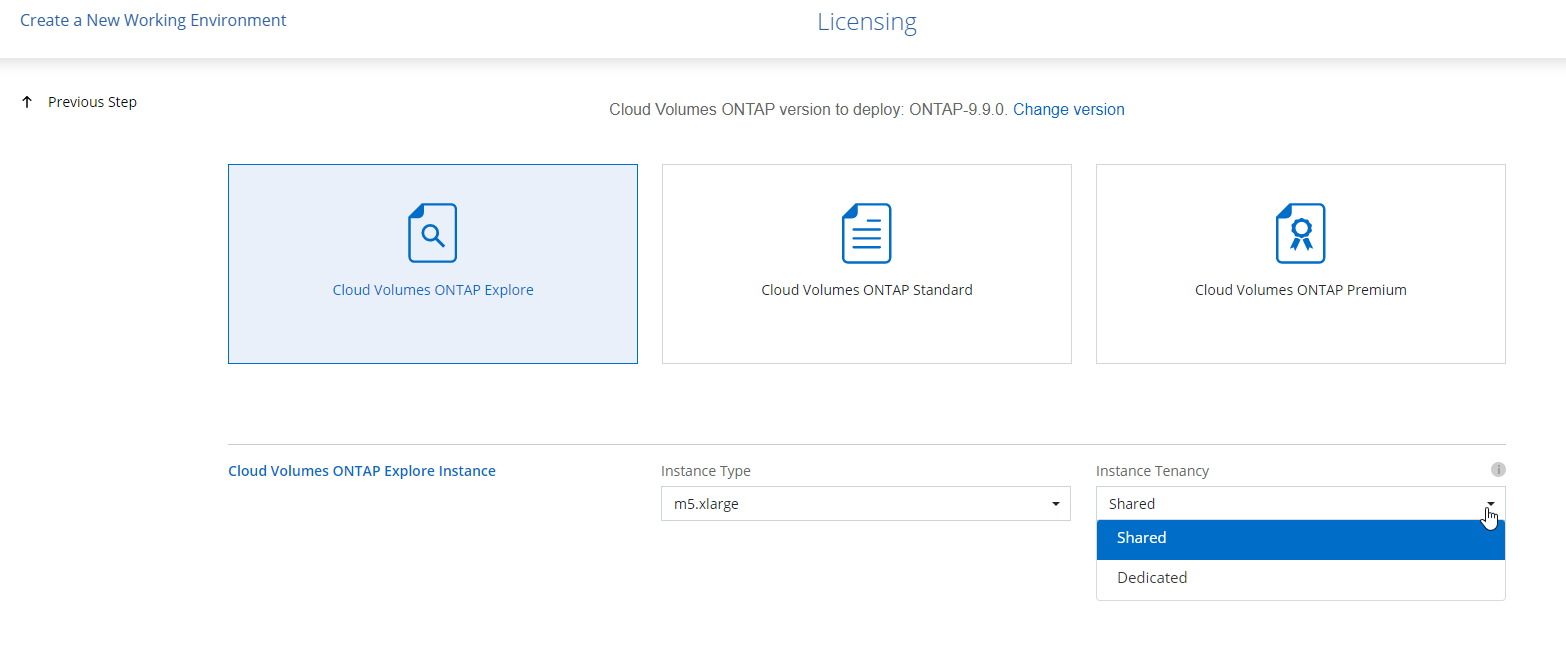Click the Create a New Working Environment title
This screenshot has width=1566, height=646.
point(153,20)
